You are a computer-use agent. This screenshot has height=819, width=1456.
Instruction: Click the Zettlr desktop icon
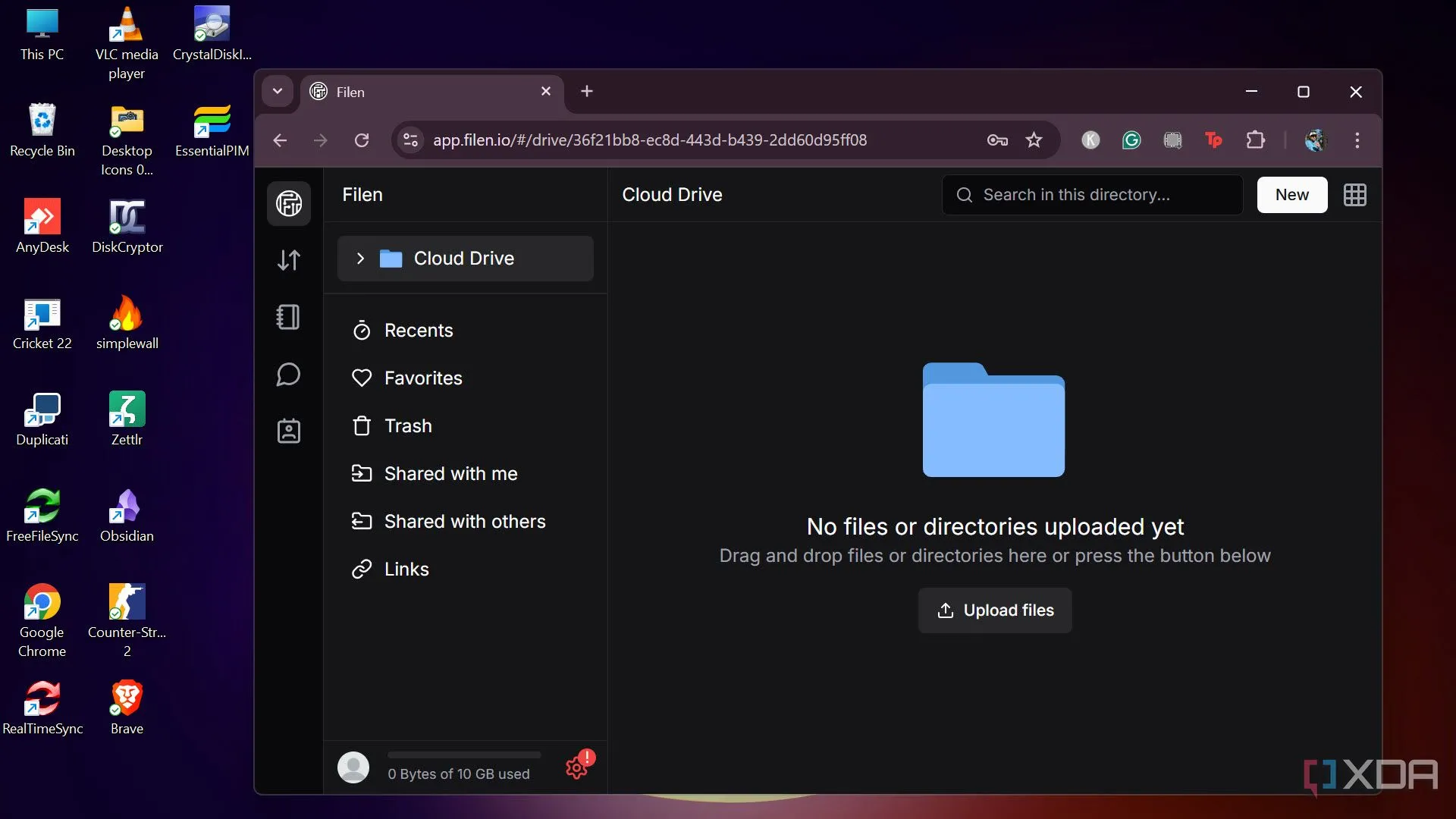coord(127,419)
